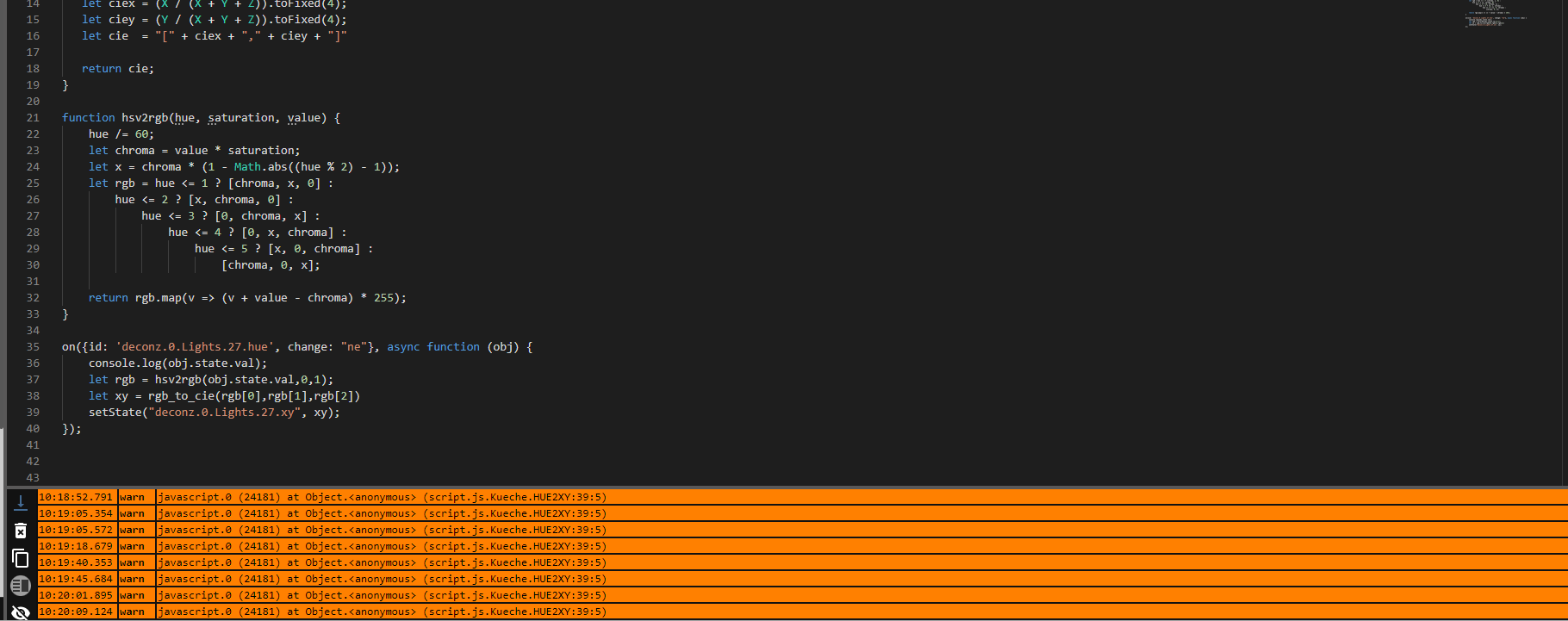
Task: Select log timestamp 10:19:18.679
Action: pos(76,546)
